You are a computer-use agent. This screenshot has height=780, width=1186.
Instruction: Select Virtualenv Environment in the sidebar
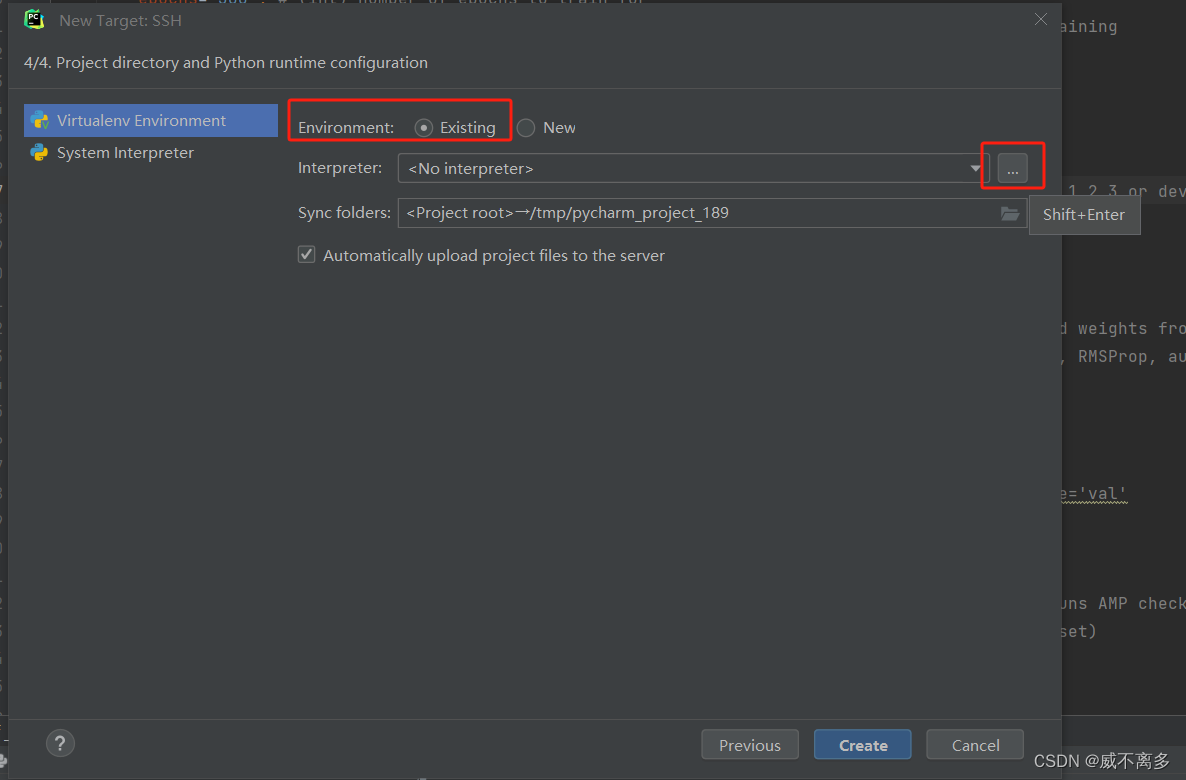coord(151,120)
